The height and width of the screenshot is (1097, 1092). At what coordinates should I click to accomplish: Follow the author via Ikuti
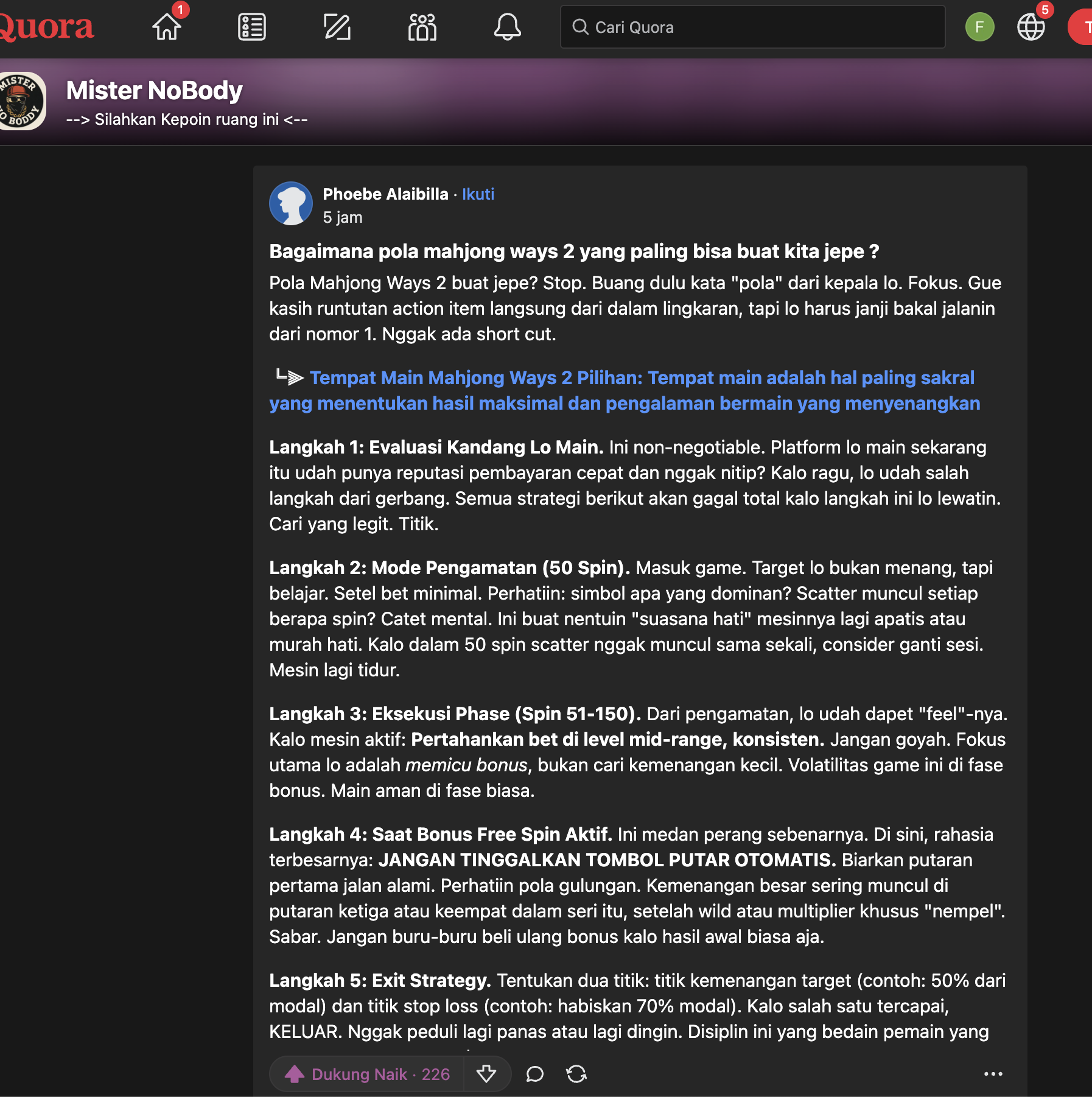coord(478,194)
